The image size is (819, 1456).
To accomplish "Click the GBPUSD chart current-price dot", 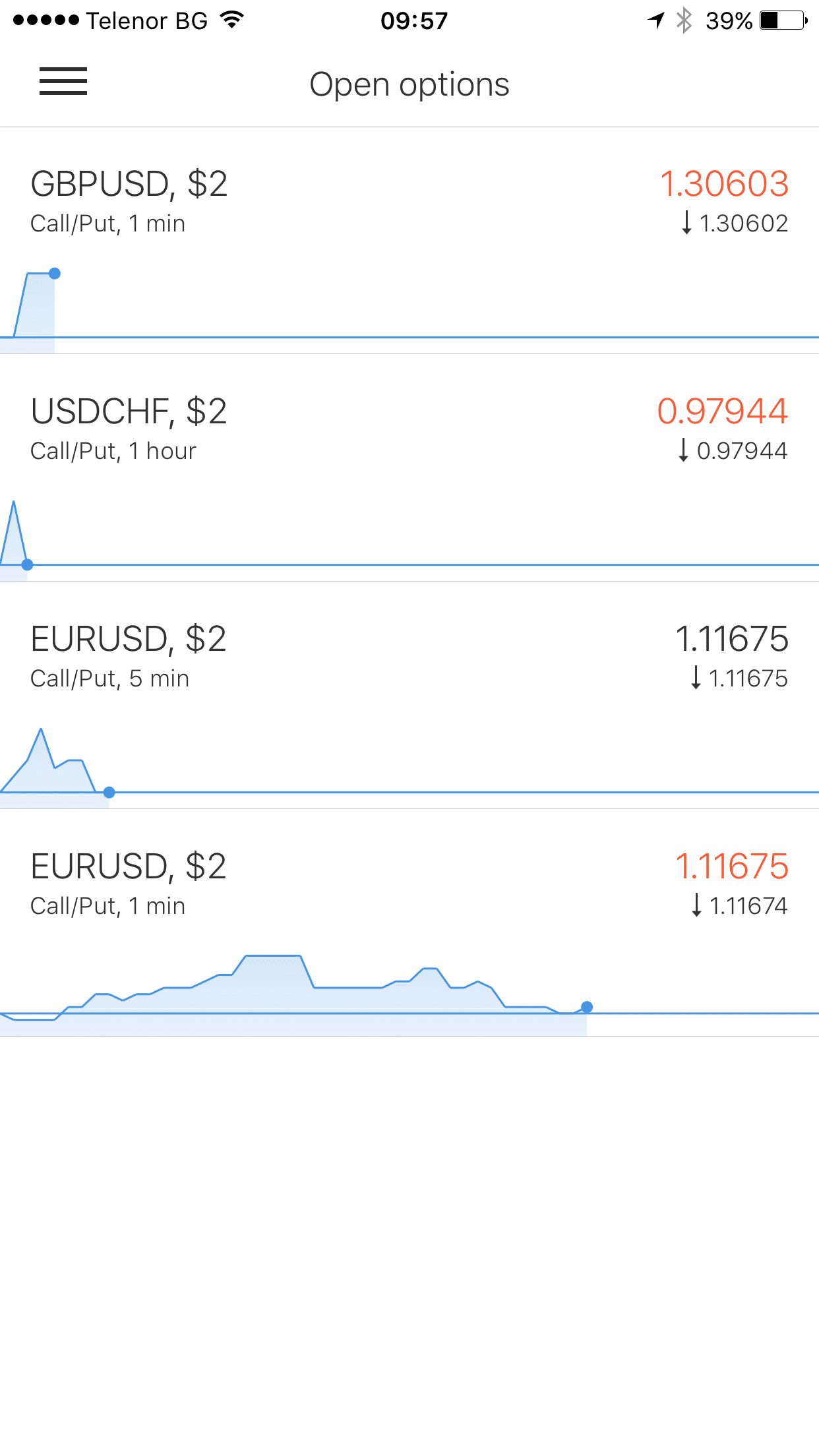I will (55, 274).
